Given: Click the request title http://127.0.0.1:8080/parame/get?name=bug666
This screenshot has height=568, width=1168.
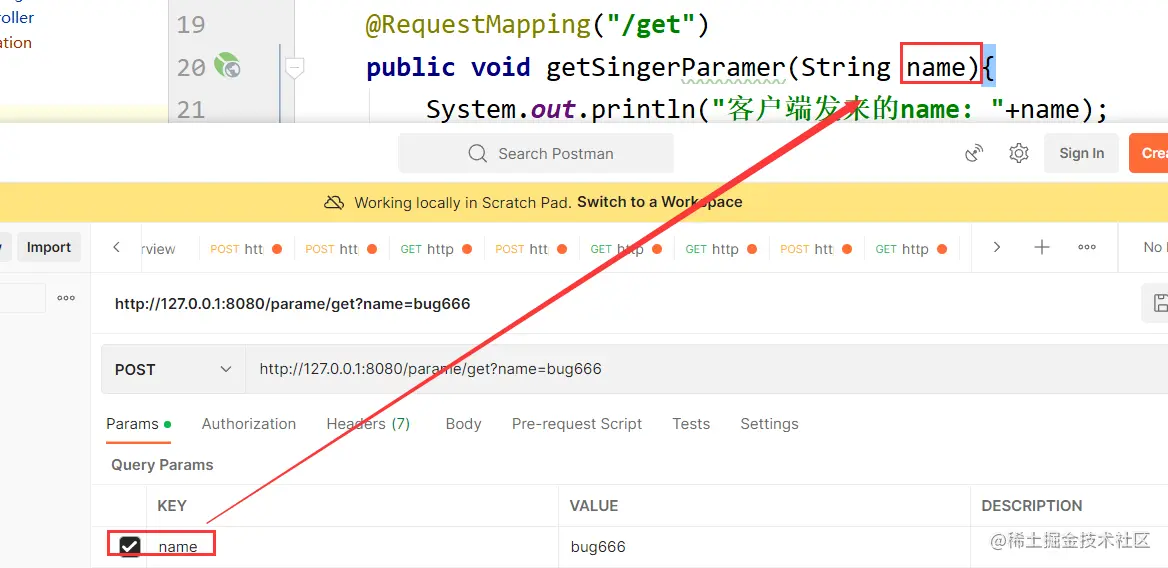Looking at the screenshot, I should pos(292,304).
